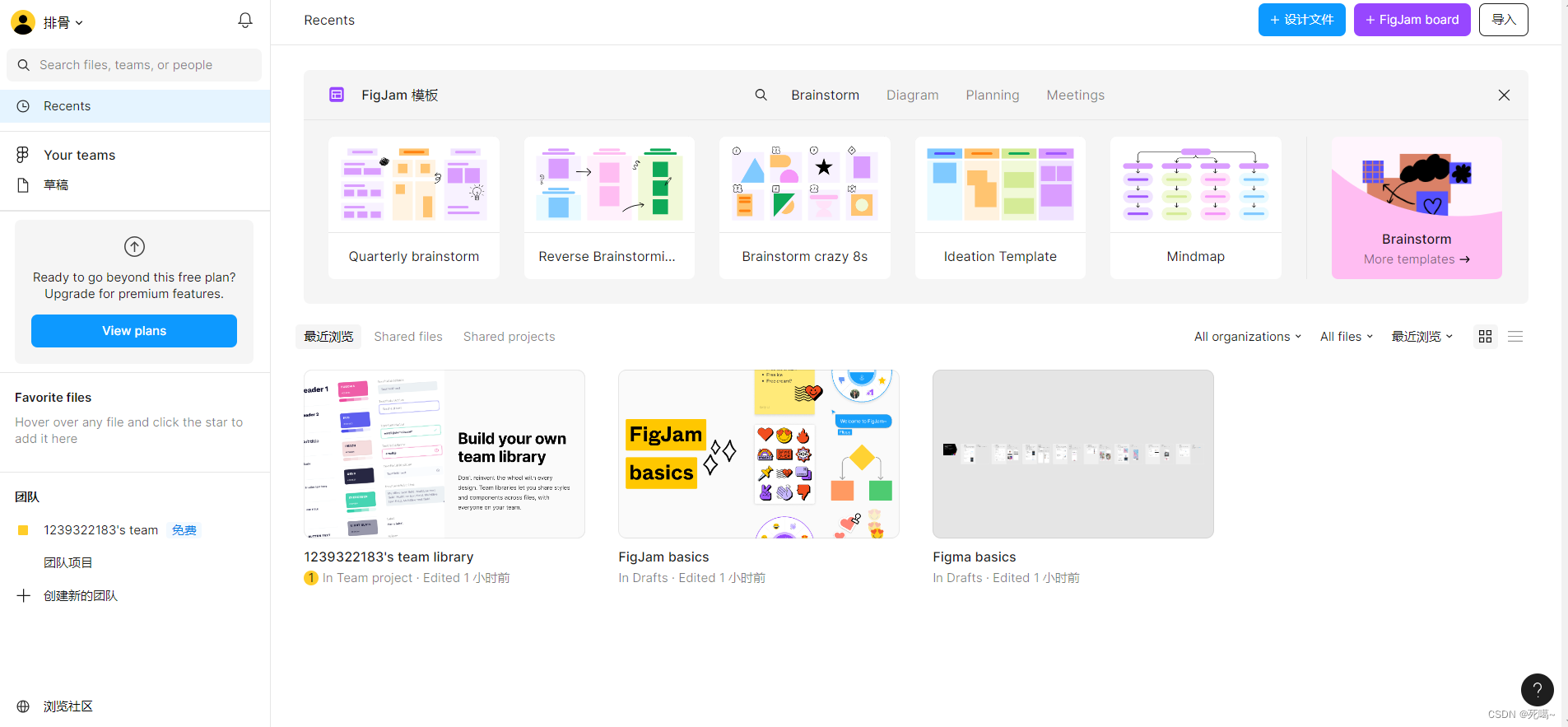
Task: Click the 1239322183's team library title
Action: tap(389, 557)
